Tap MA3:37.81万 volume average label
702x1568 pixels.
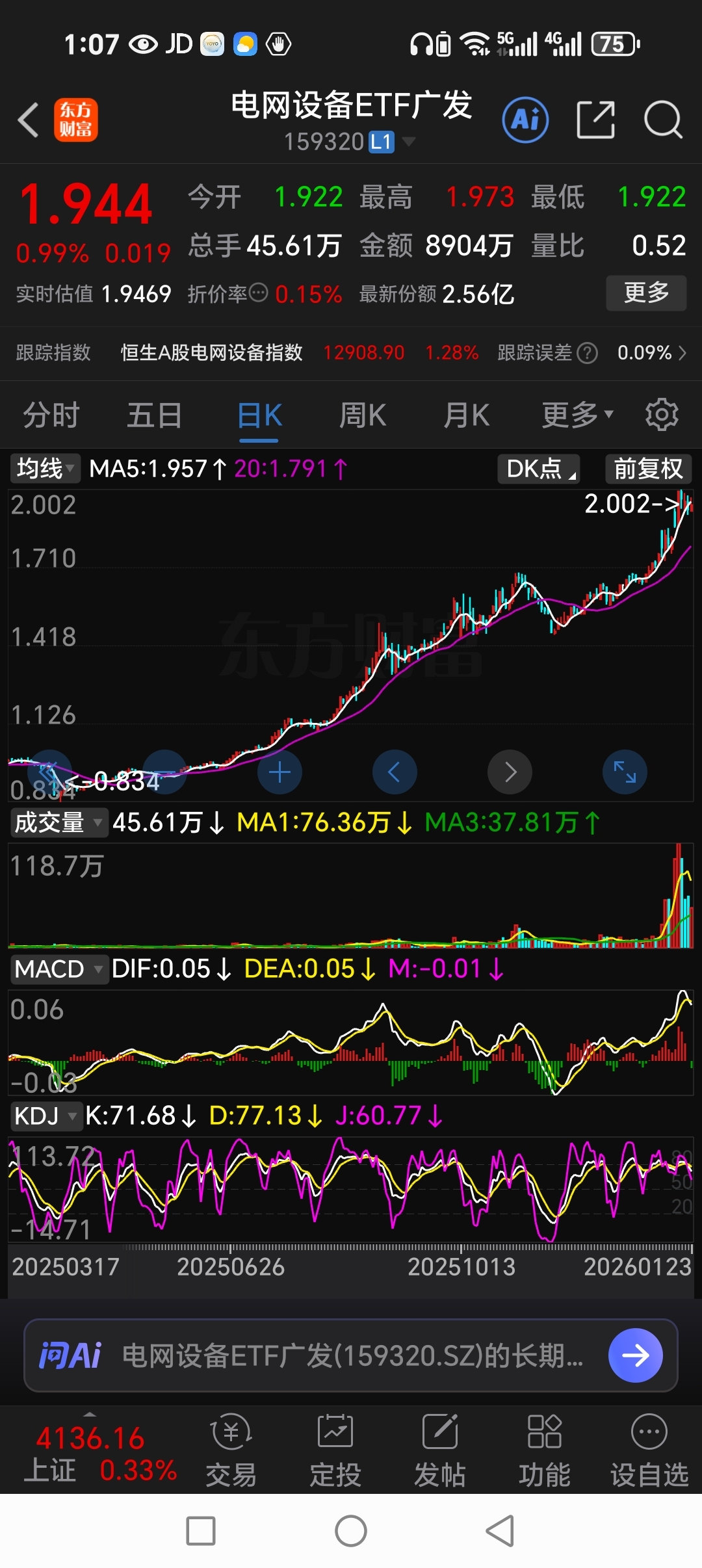(512, 822)
